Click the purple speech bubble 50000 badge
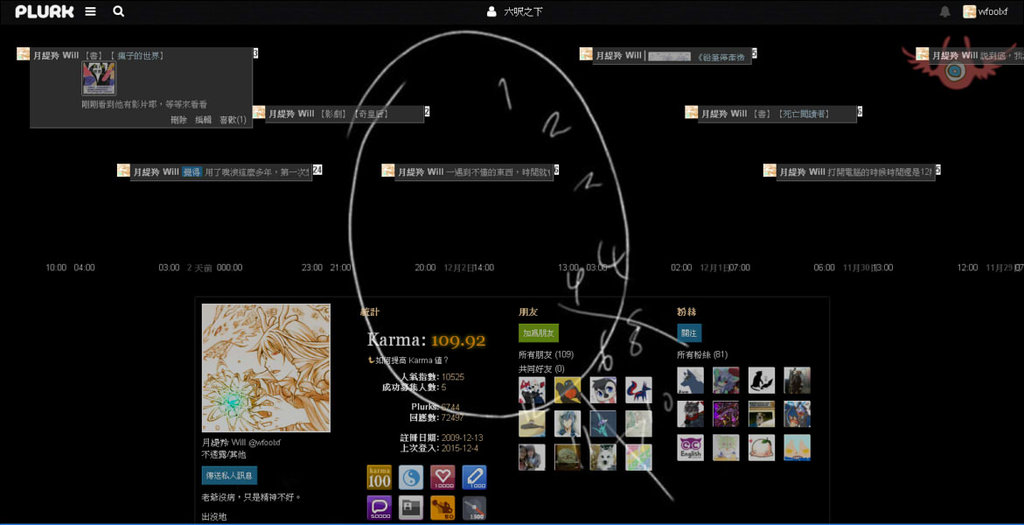The height and width of the screenshot is (525, 1024). click(379, 508)
